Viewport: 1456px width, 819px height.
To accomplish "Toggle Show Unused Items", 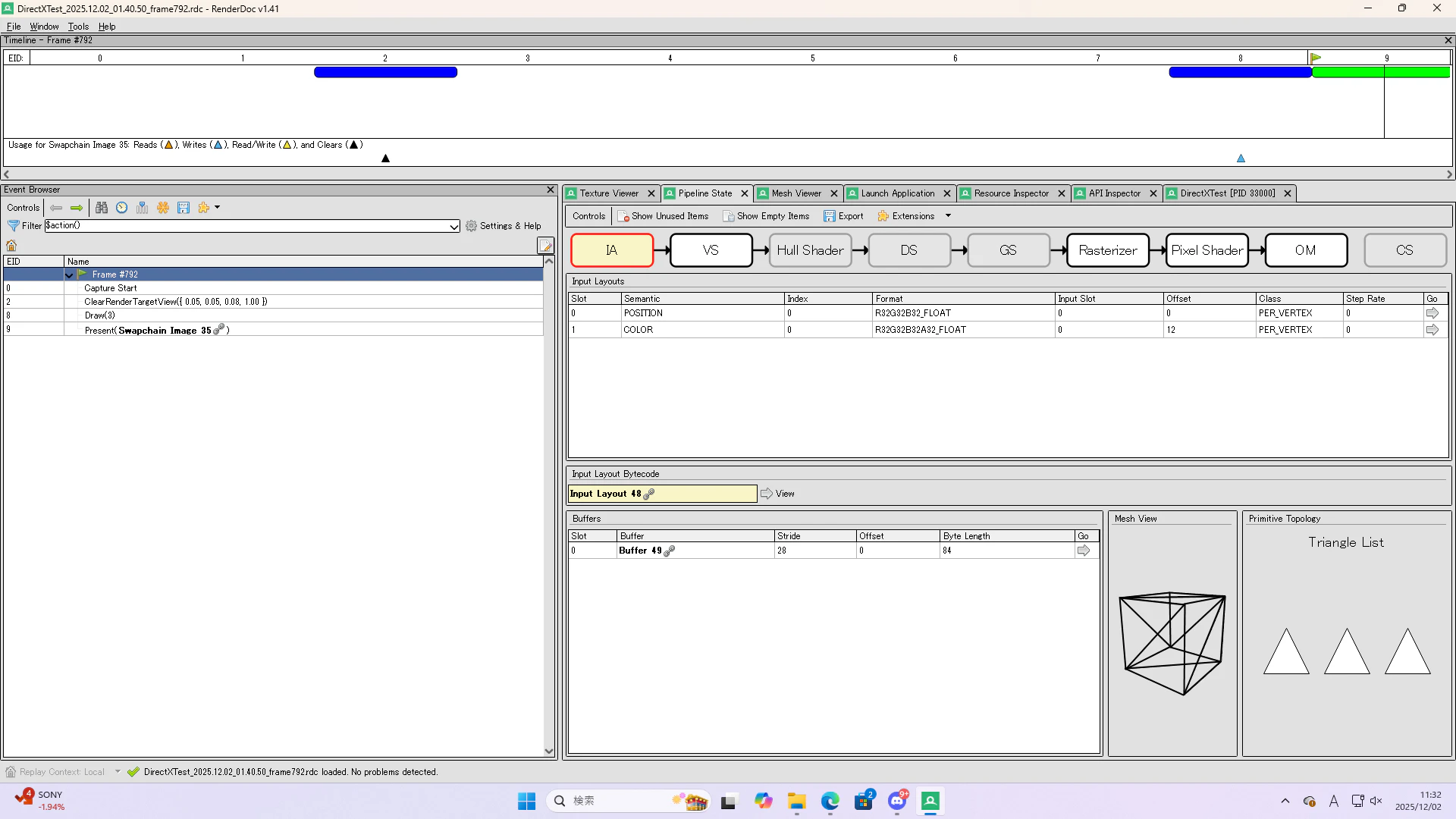I will (x=663, y=216).
